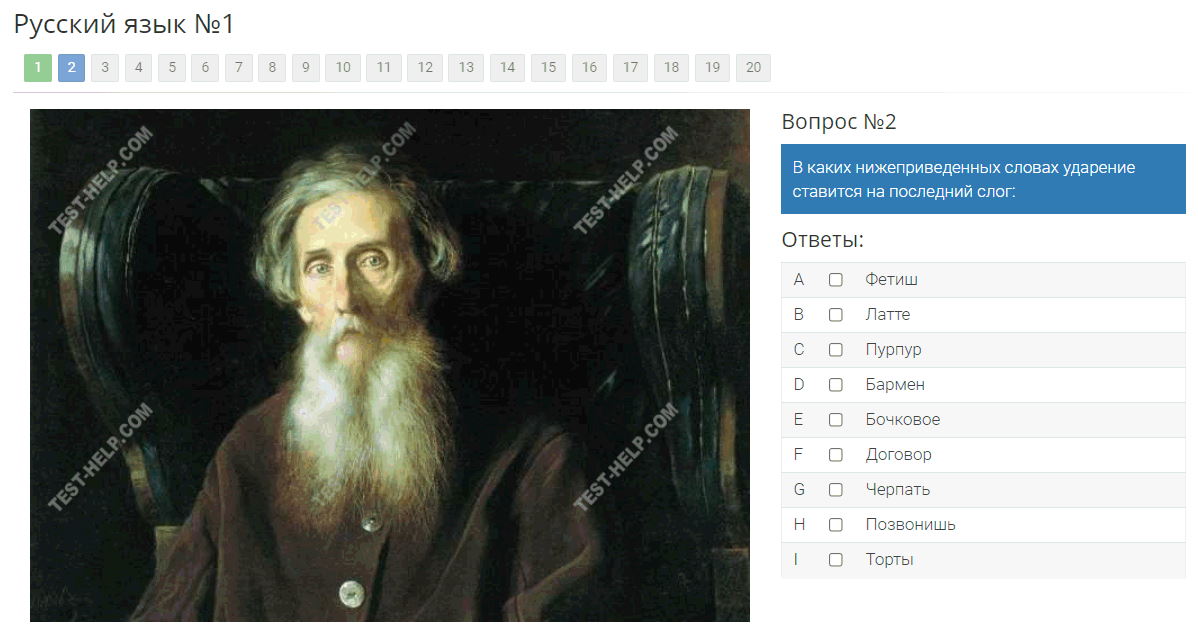This screenshot has width=1198, height=637.
Task: Open question 17
Action: [630, 67]
